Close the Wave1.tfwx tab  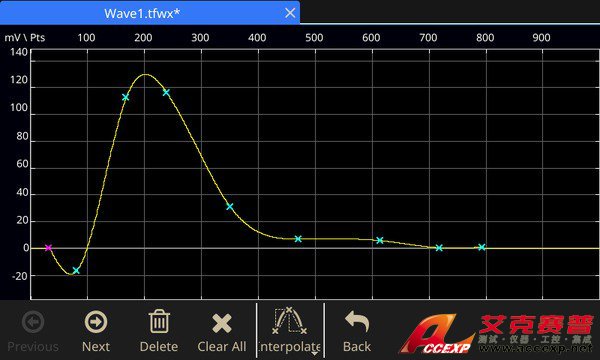click(290, 13)
